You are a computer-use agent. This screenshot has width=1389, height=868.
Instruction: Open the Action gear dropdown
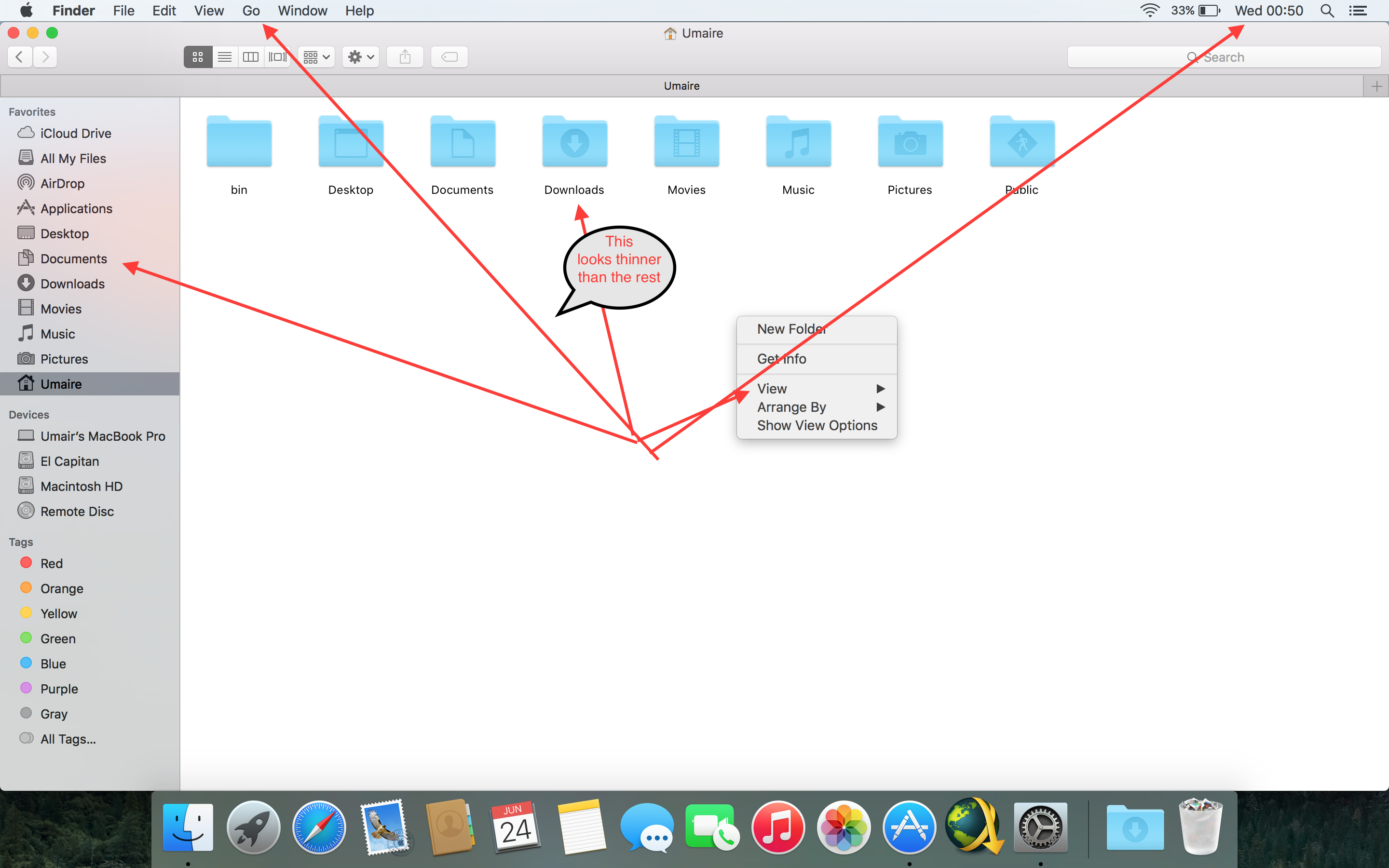pos(360,57)
